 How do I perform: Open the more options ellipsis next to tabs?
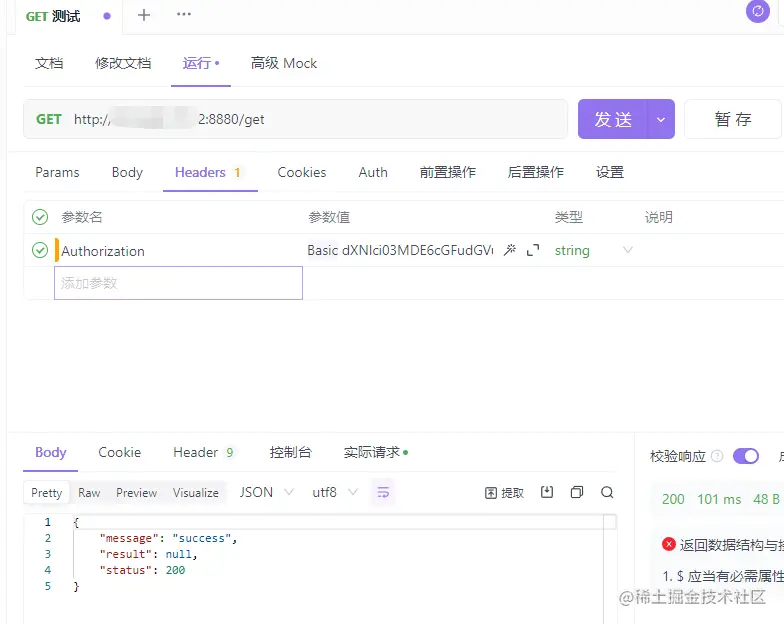coord(184,14)
